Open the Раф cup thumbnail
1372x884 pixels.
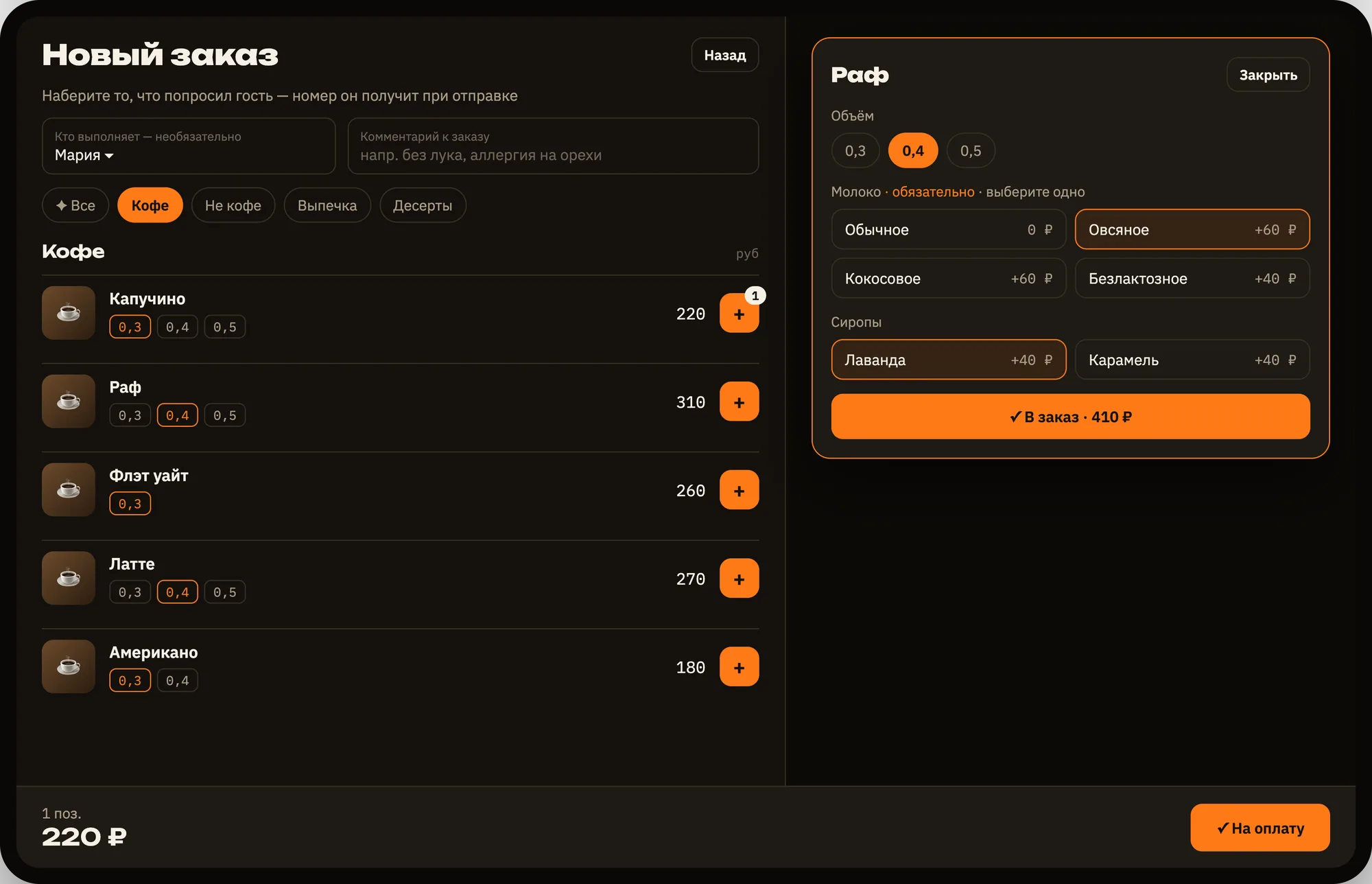pos(69,402)
